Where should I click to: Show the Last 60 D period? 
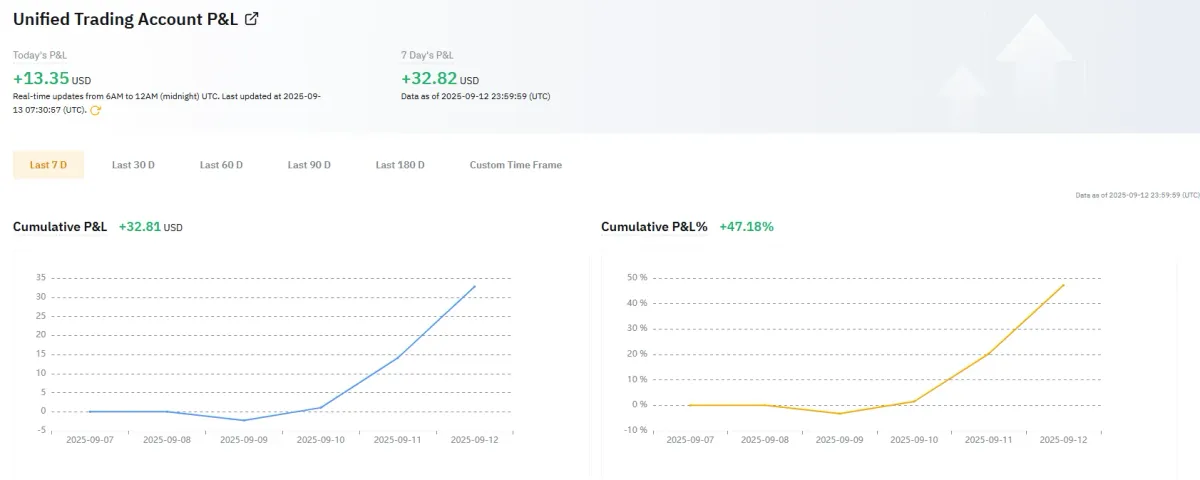(x=221, y=165)
